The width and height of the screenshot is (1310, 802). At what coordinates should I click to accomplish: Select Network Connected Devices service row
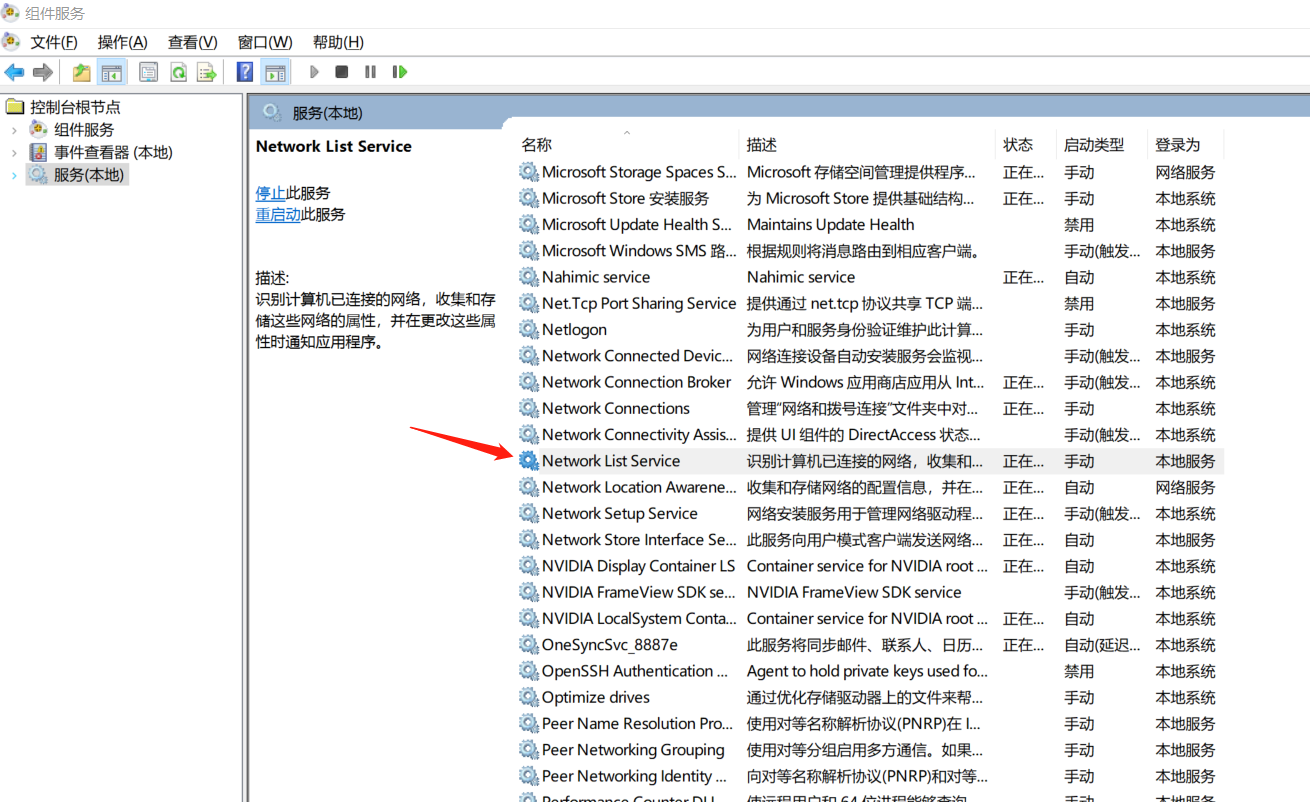click(x=870, y=356)
